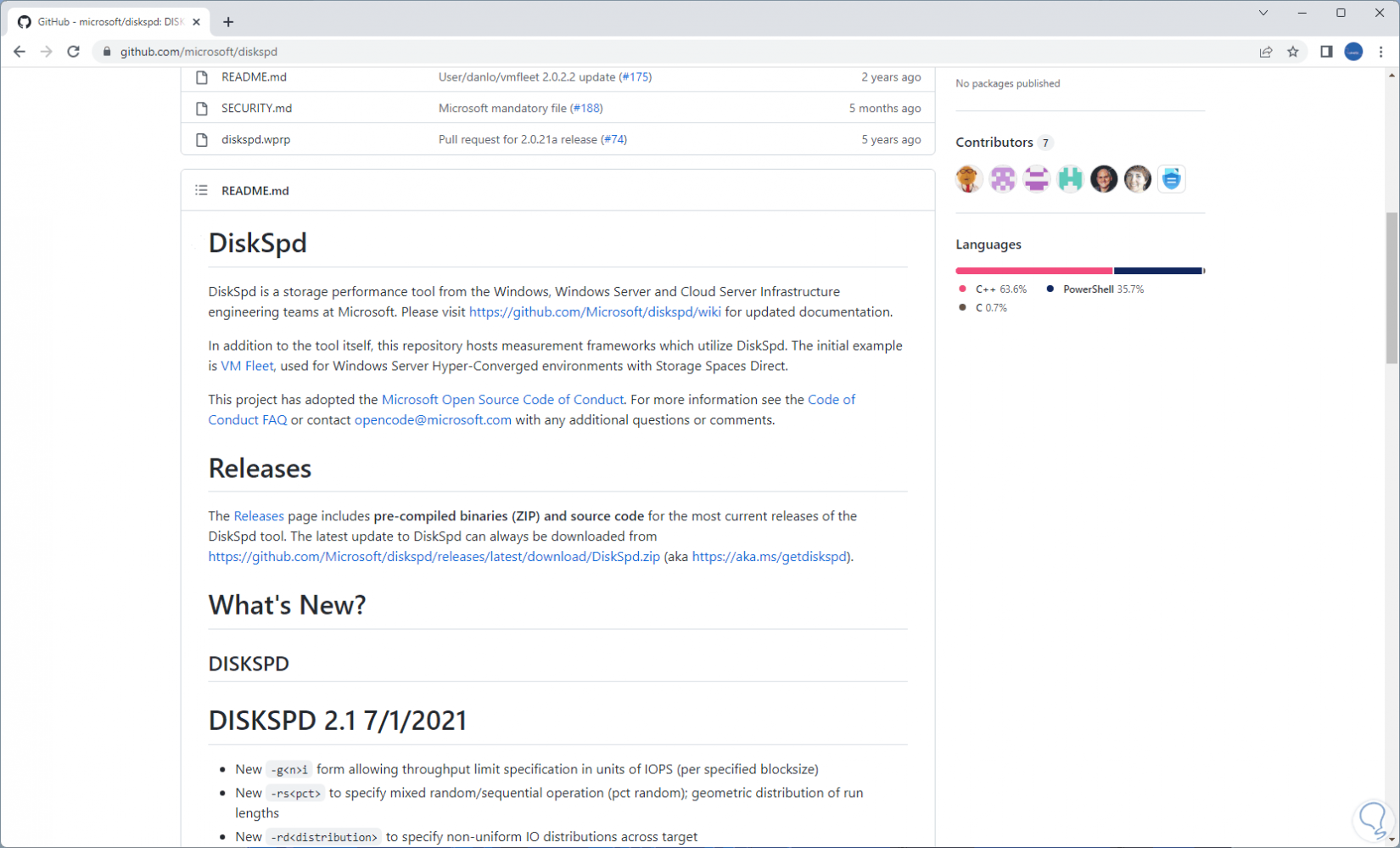The width and height of the screenshot is (1400, 848).
Task: Open the README.md file in the file list
Action: pos(254,77)
